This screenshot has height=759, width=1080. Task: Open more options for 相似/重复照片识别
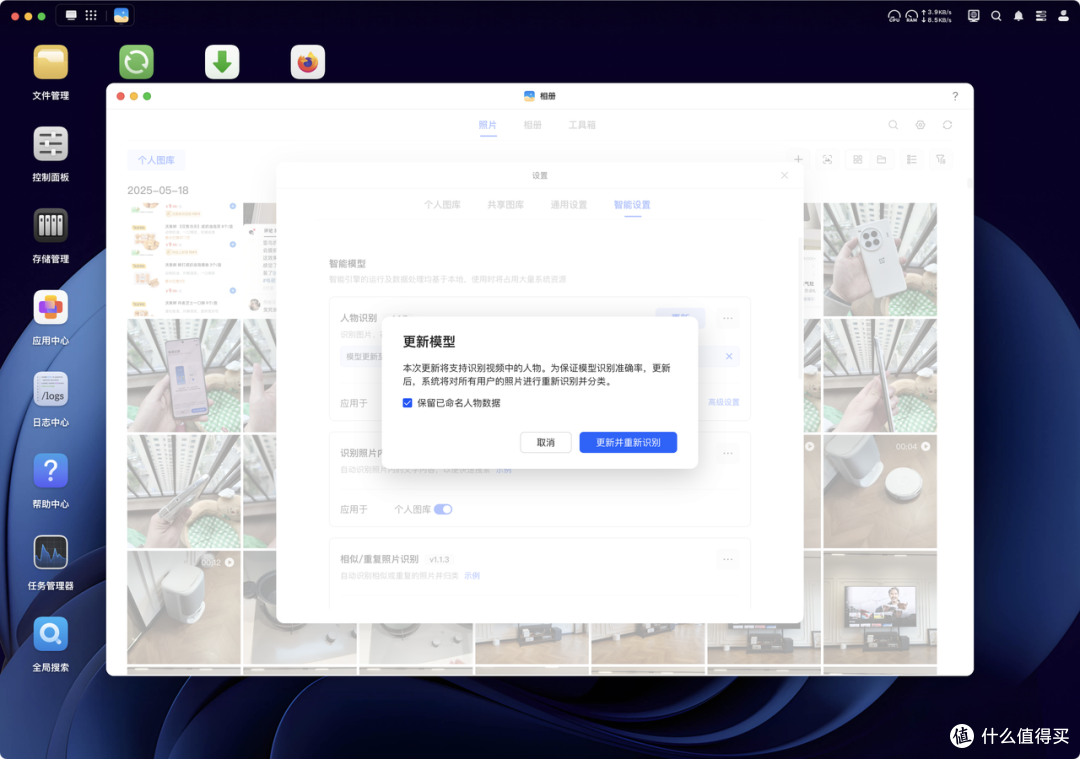[x=727, y=559]
